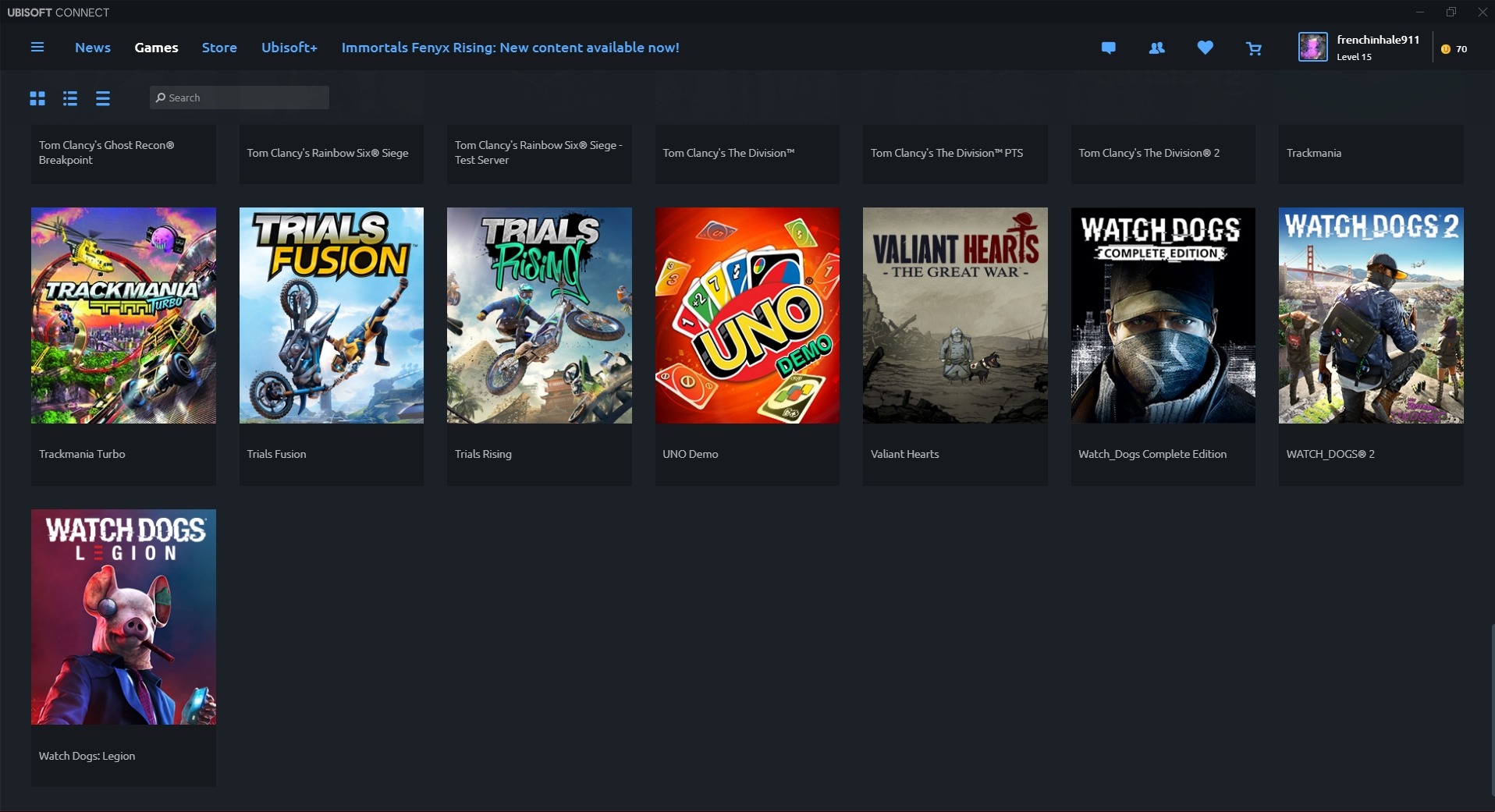Open Trials Rising cover art
The image size is (1495, 812).
pos(539,315)
